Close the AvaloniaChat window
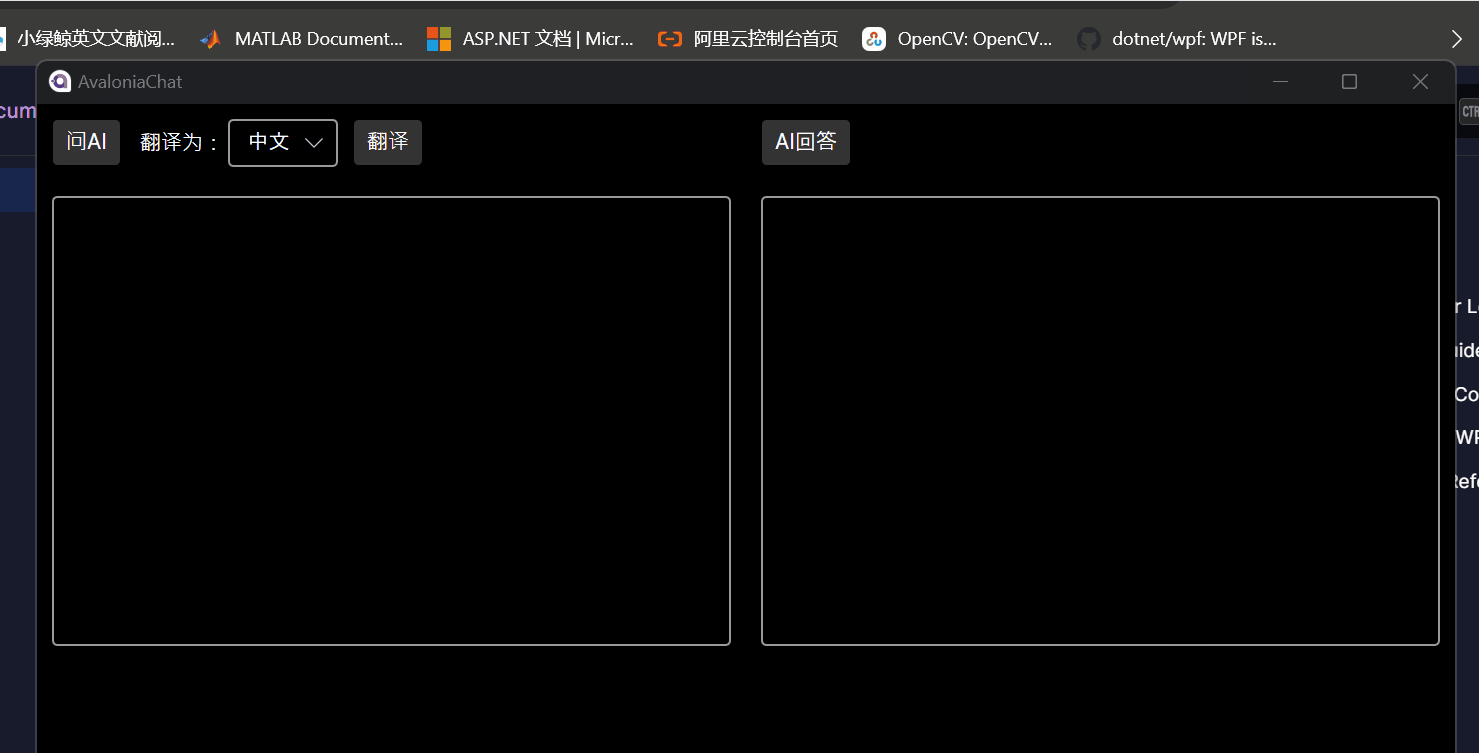 [1420, 82]
